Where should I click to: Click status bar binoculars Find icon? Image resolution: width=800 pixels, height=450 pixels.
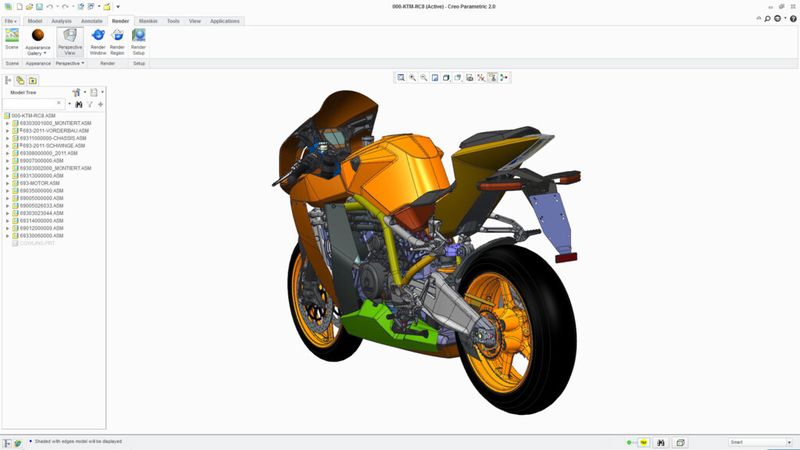point(661,442)
